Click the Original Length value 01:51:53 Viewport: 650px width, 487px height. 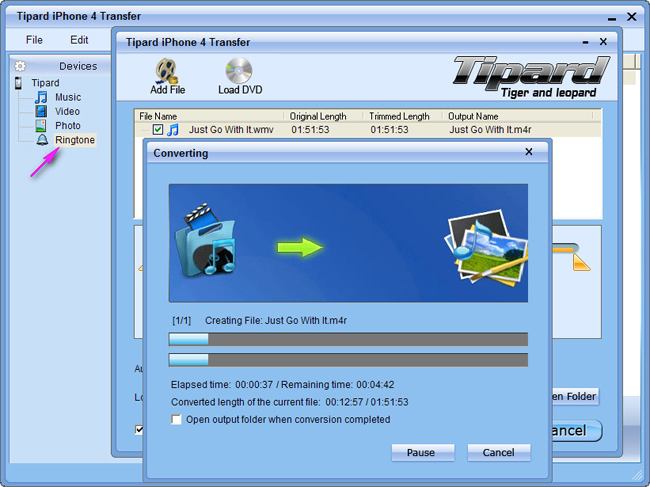(310, 130)
